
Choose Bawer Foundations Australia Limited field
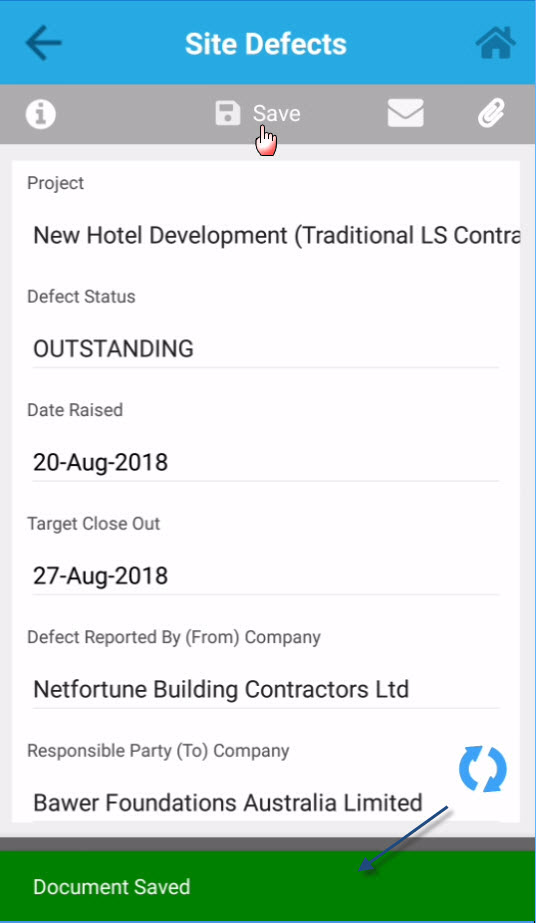(266, 804)
